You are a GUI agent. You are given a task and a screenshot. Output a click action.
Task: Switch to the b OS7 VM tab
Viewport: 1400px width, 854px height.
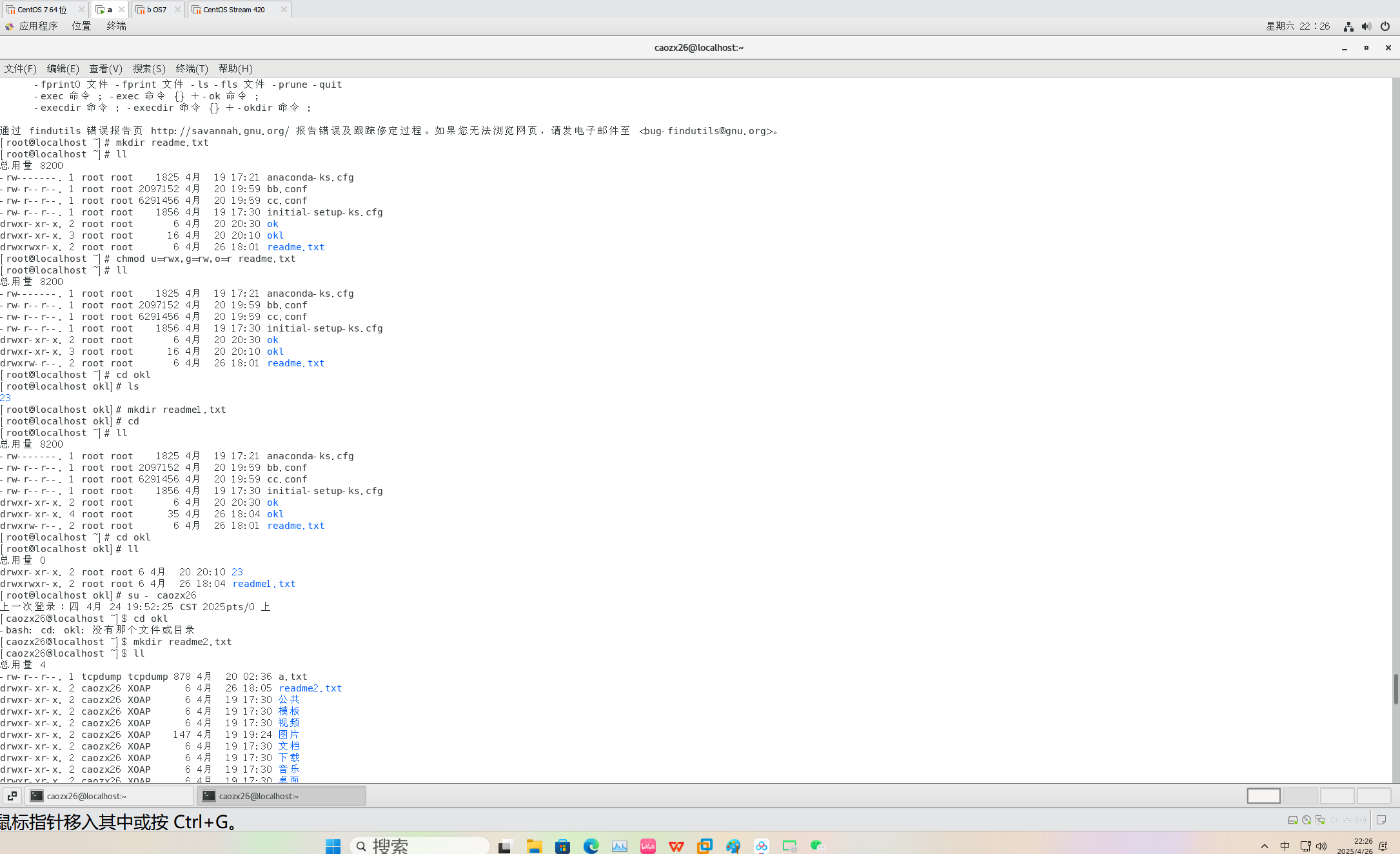tap(156, 10)
